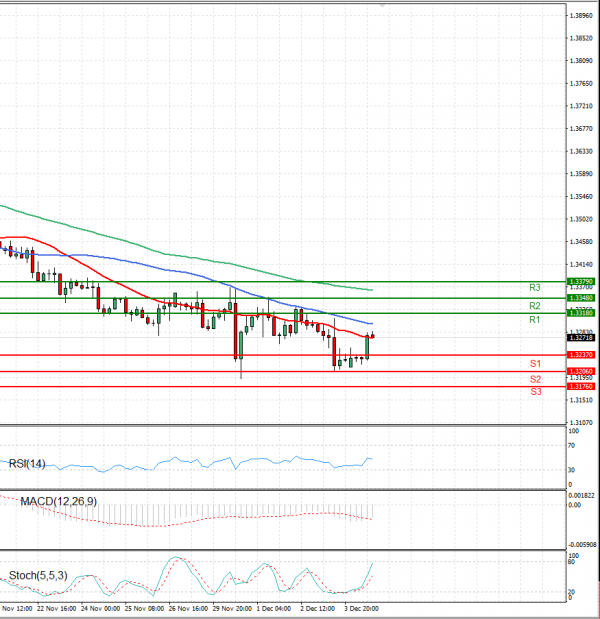Click the 1.32370 red price tag

pyautogui.click(x=581, y=355)
